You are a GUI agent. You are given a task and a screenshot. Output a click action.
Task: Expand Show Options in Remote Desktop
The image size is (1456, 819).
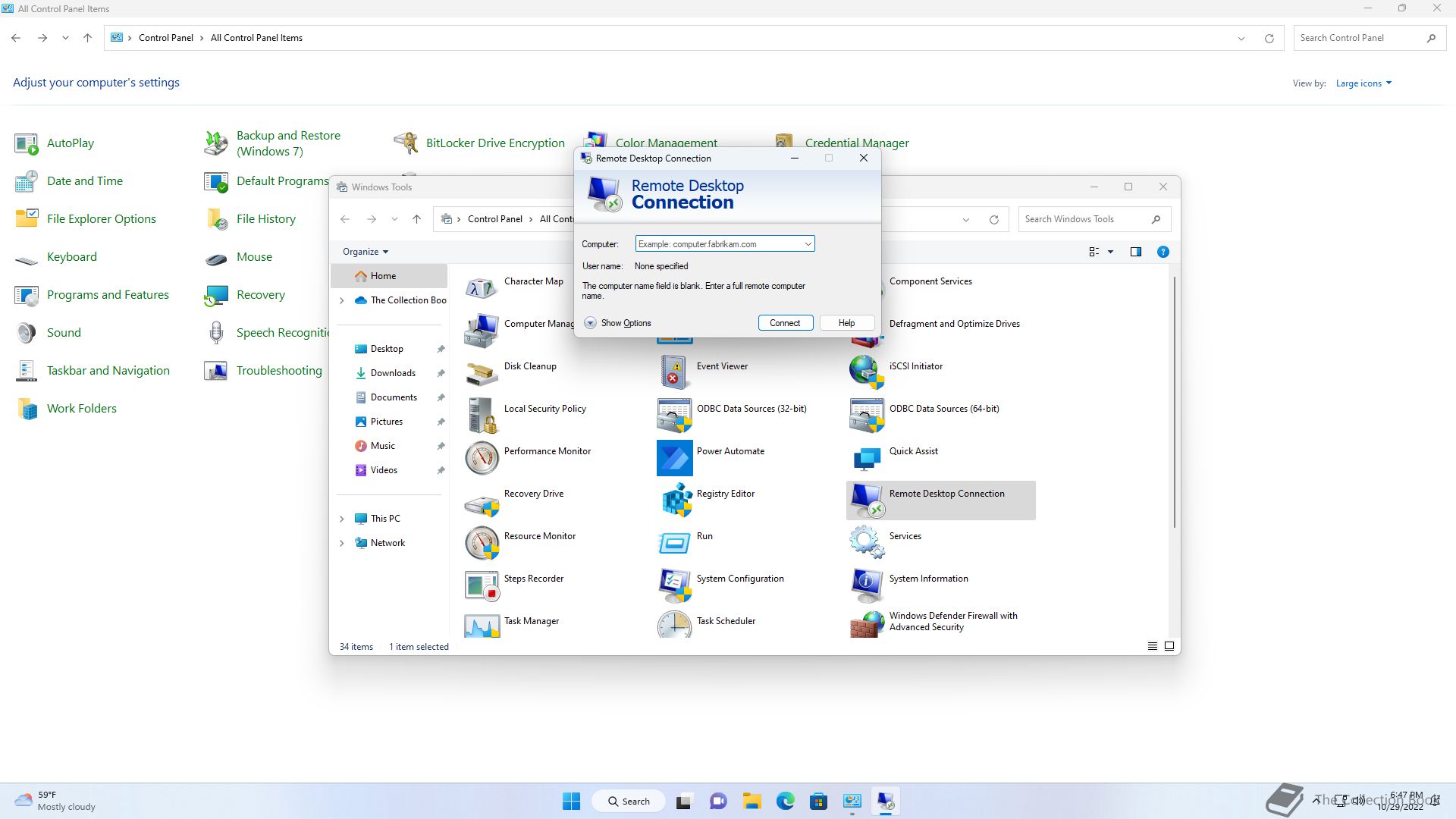[617, 323]
